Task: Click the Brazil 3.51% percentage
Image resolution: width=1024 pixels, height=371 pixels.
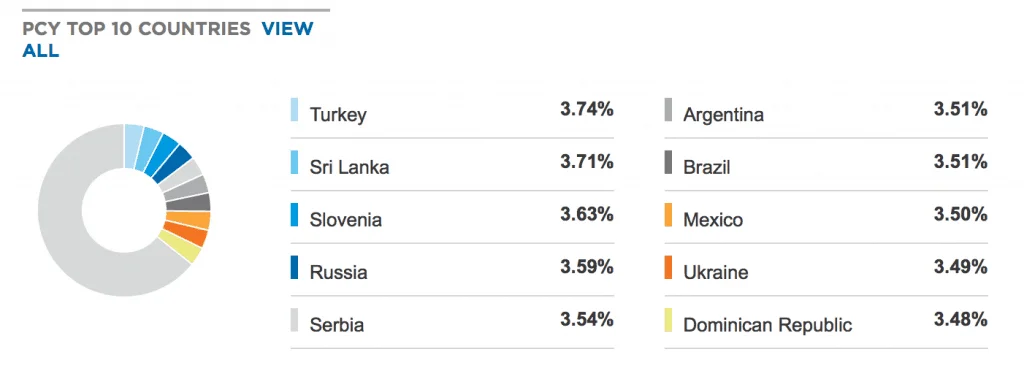Action: 960,161
